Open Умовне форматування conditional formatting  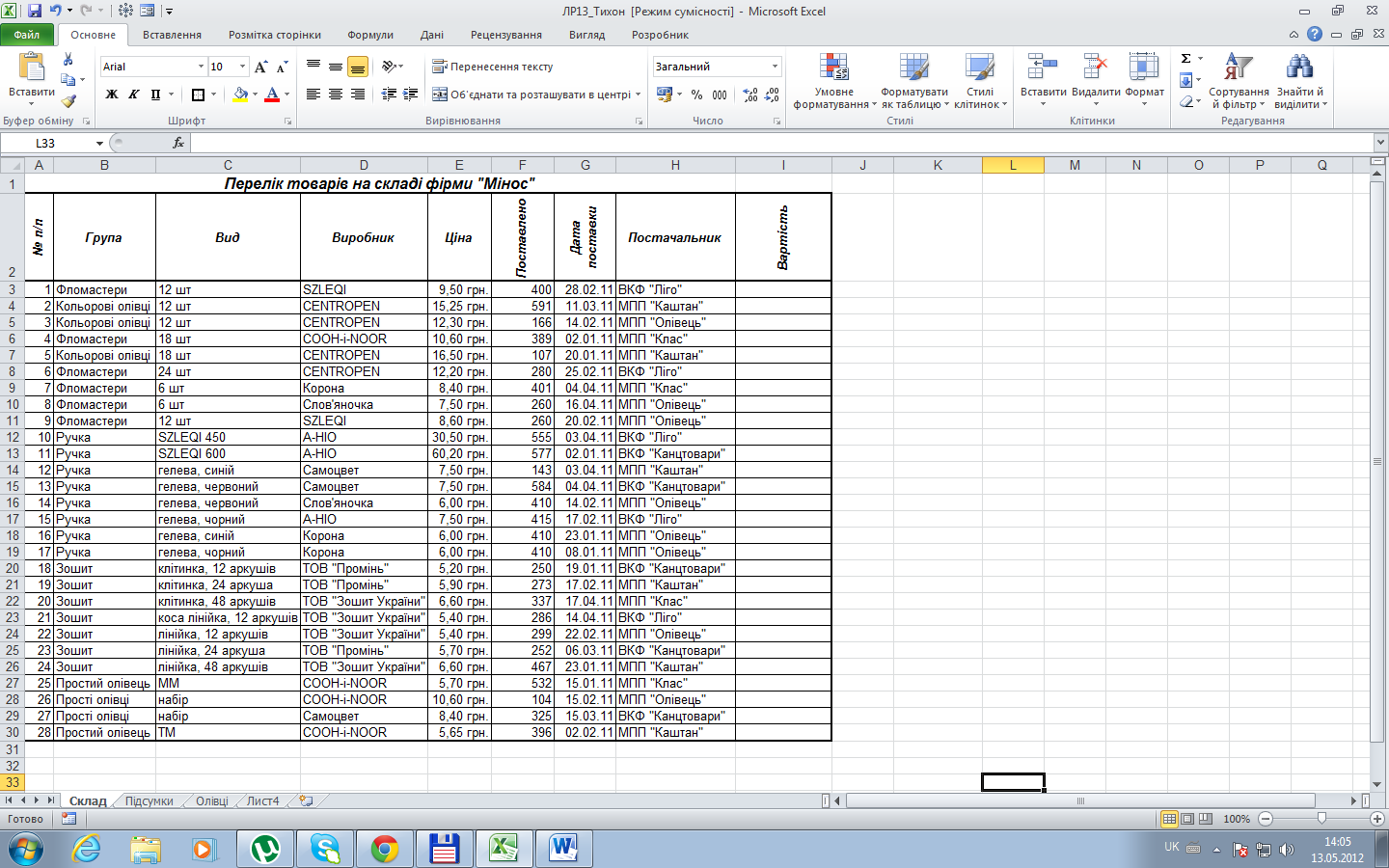[x=834, y=81]
